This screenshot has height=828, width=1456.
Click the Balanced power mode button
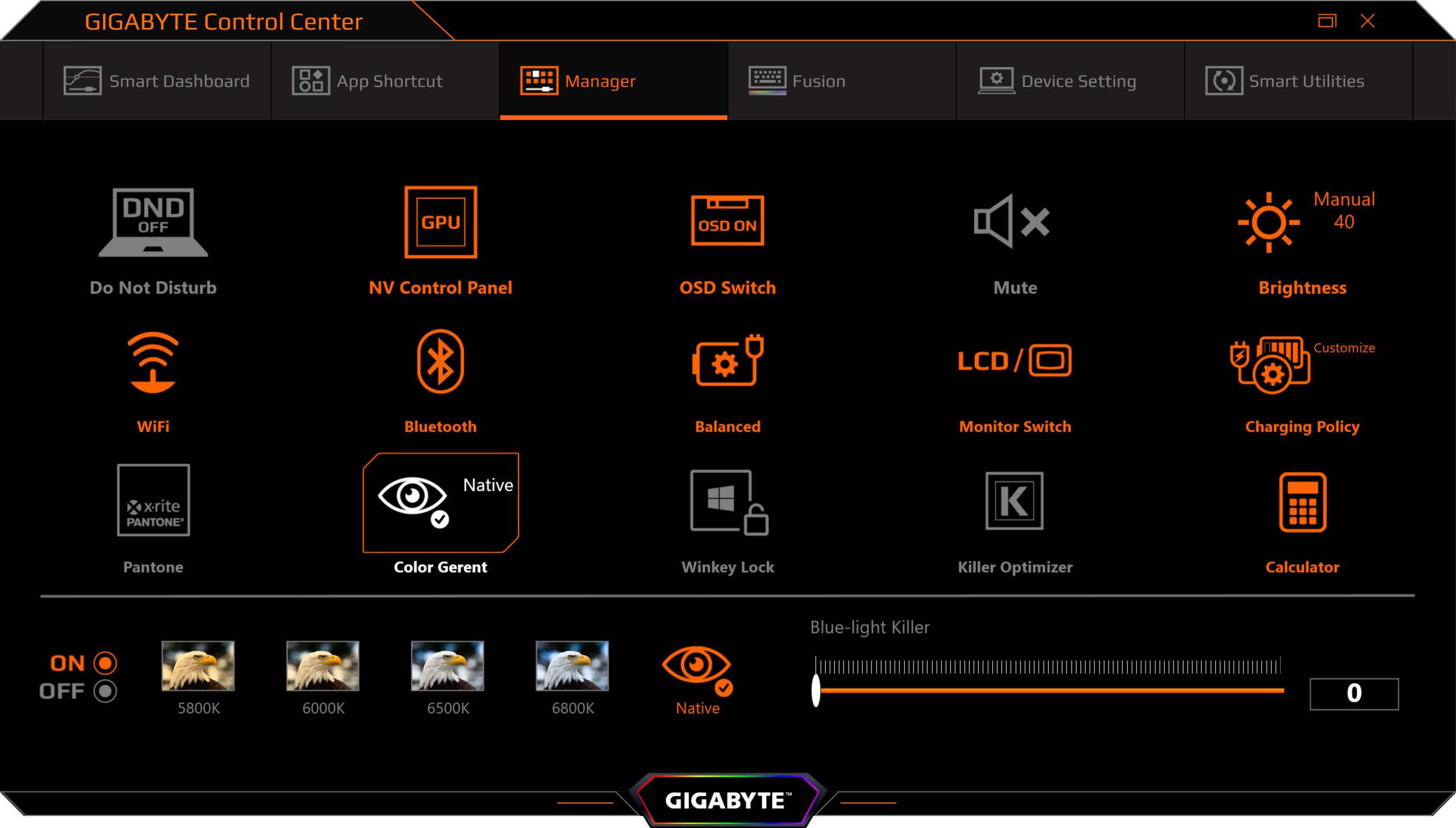pyautogui.click(x=727, y=362)
